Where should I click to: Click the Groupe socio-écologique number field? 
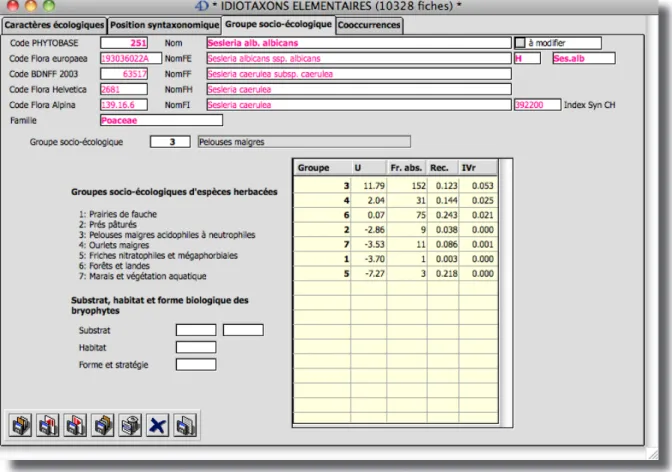click(170, 142)
